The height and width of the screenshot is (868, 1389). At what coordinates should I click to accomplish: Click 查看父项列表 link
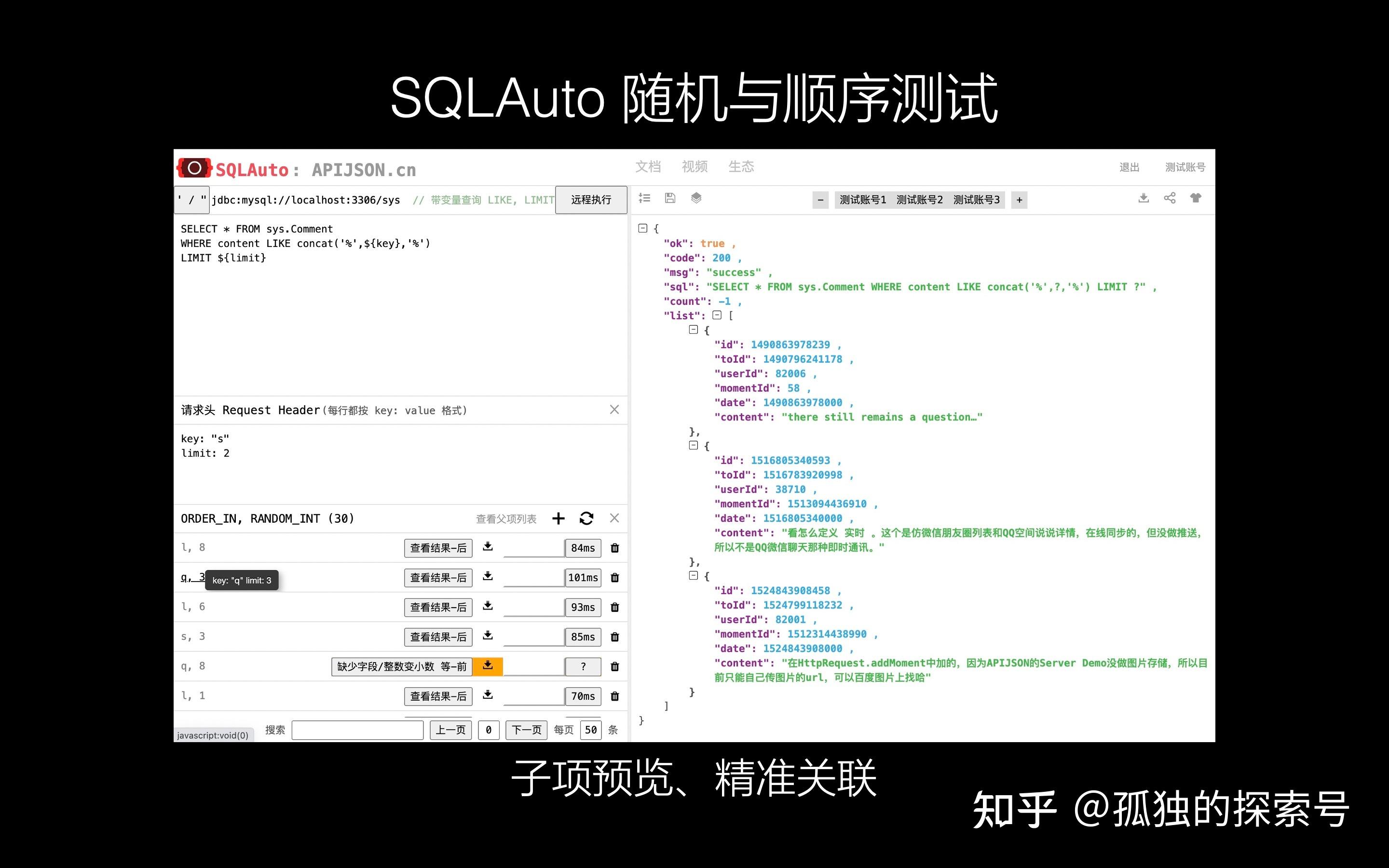pyautogui.click(x=505, y=519)
